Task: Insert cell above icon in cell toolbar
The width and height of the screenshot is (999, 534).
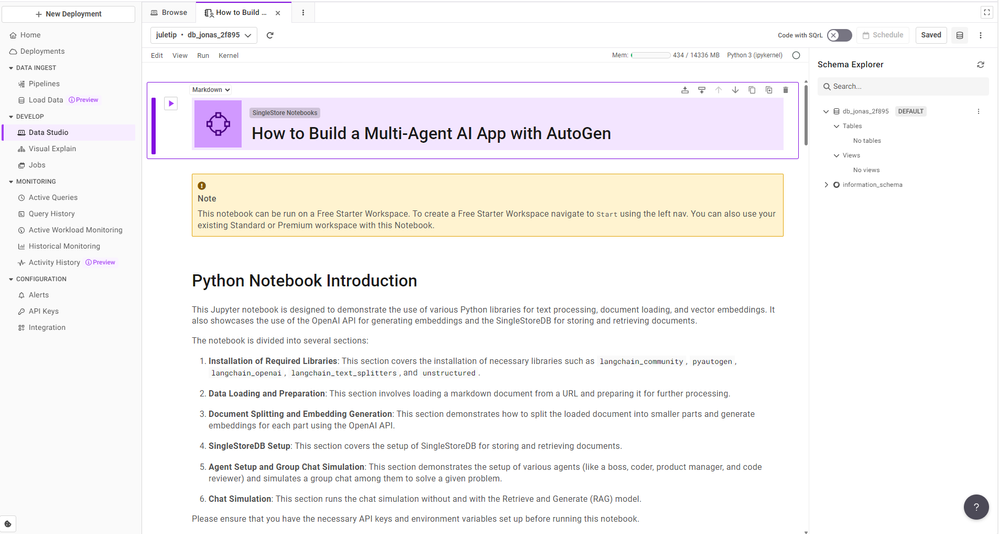Action: coord(685,90)
